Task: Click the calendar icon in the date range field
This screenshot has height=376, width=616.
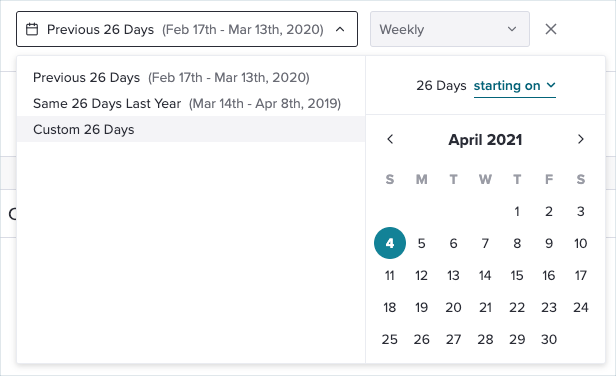Action: (x=32, y=29)
